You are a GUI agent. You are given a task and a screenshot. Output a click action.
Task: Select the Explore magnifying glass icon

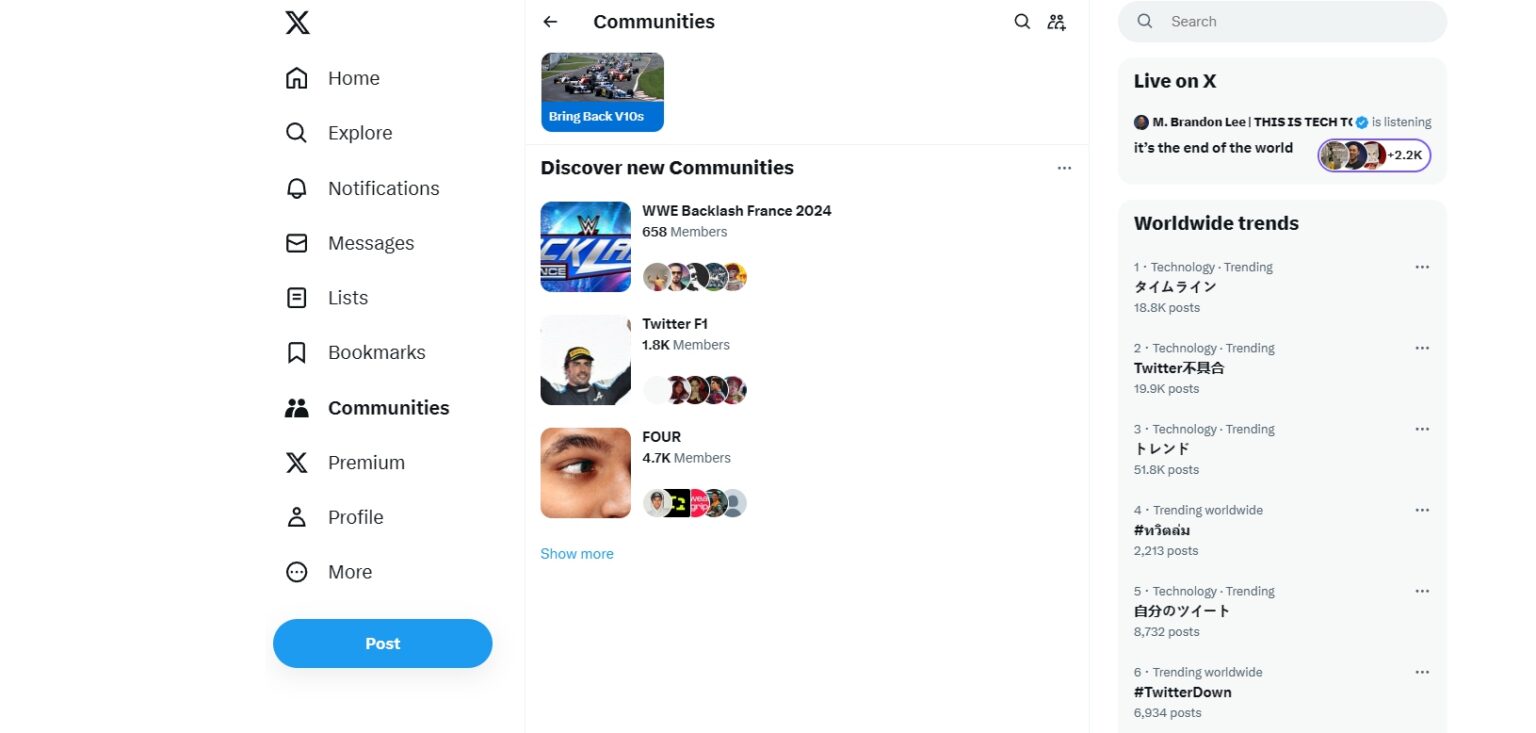[296, 132]
